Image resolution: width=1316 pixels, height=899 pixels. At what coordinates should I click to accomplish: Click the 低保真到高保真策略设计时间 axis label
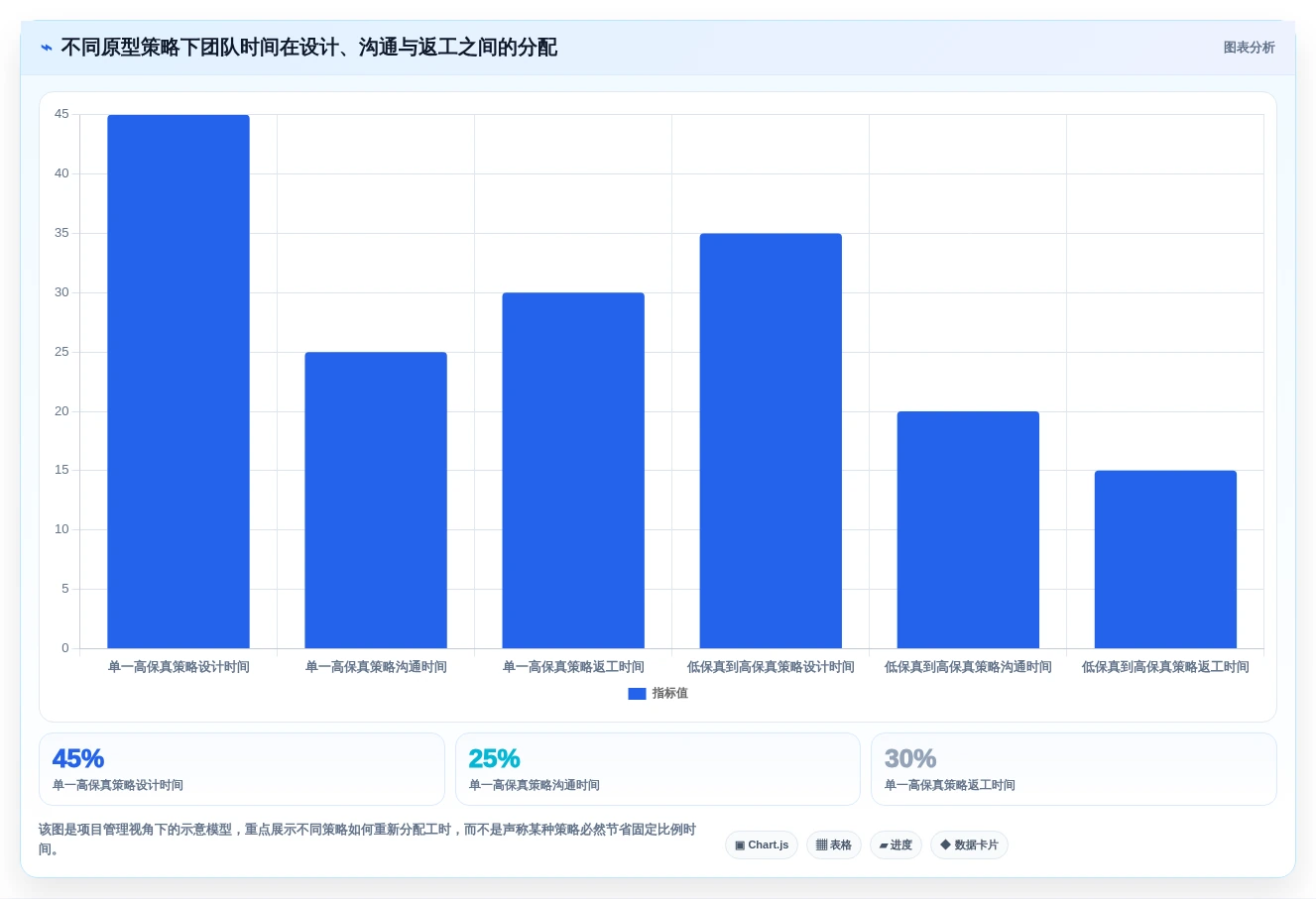771,667
